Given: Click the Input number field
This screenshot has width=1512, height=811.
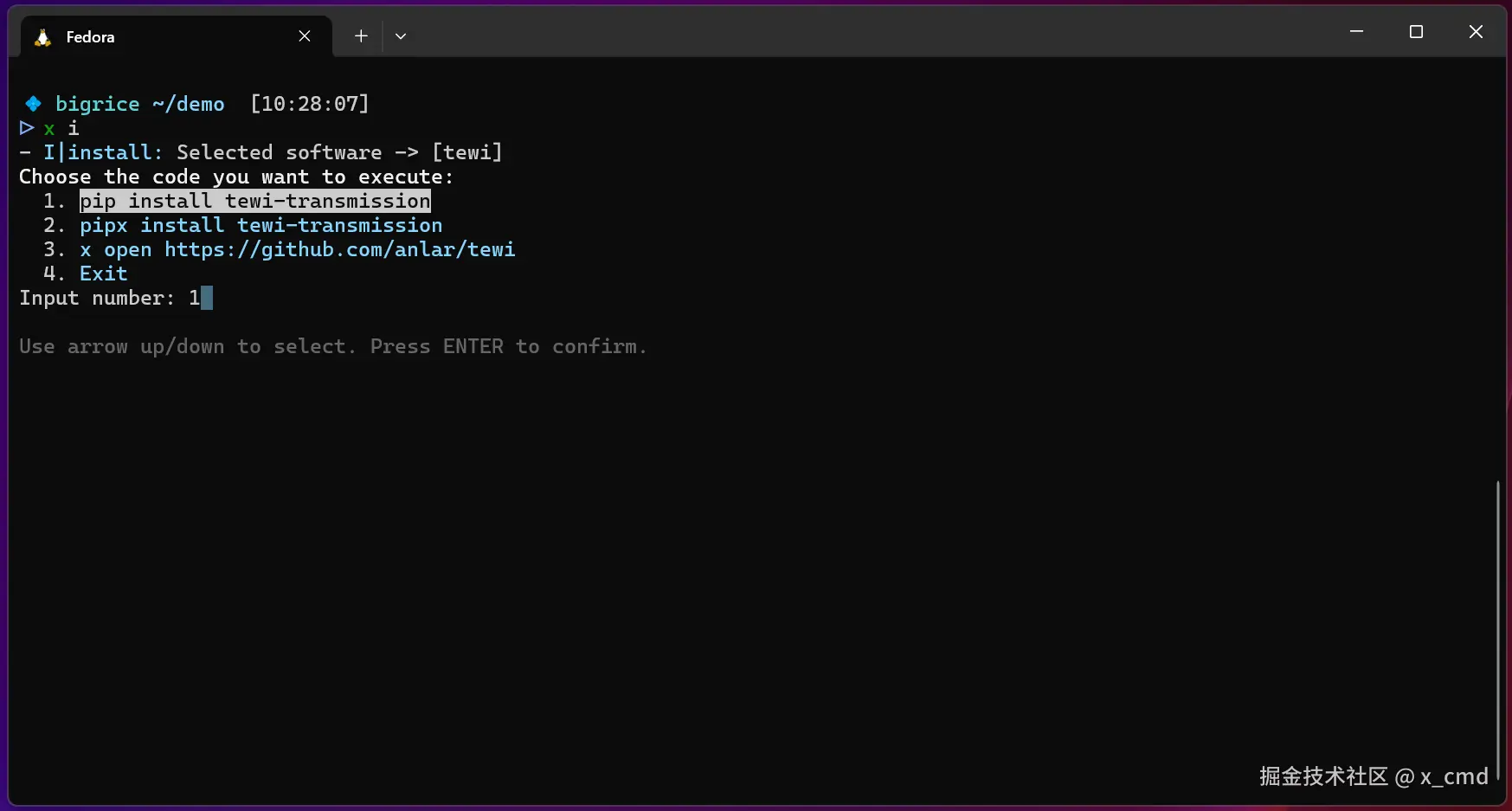Looking at the screenshot, I should tap(116, 298).
